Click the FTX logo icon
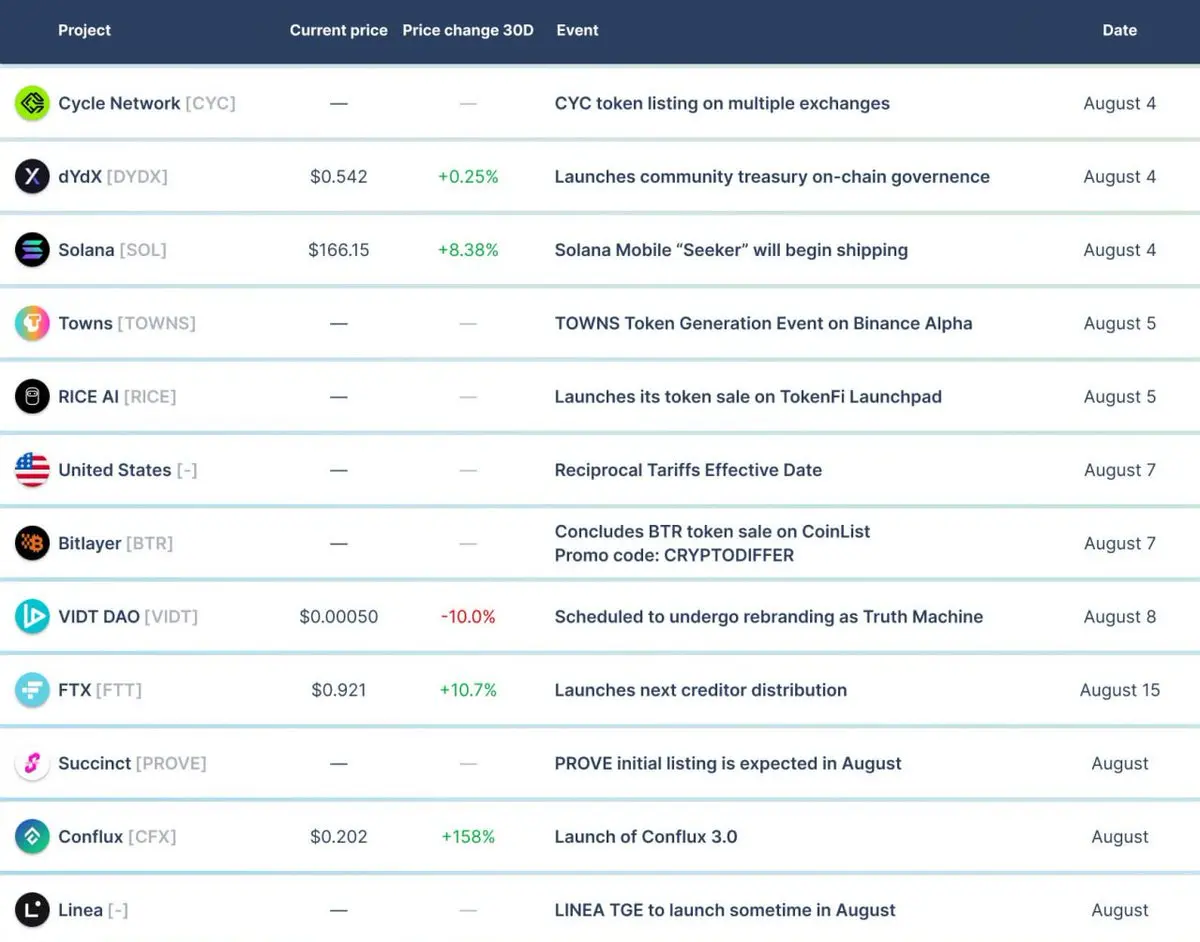This screenshot has width=1200, height=942. tap(32, 690)
